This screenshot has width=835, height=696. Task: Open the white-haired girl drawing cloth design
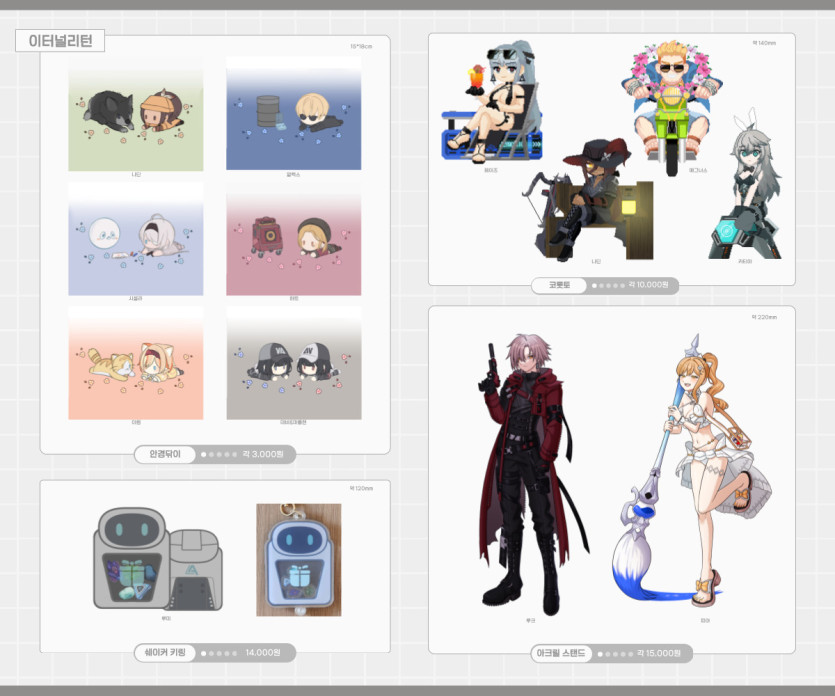[135, 239]
